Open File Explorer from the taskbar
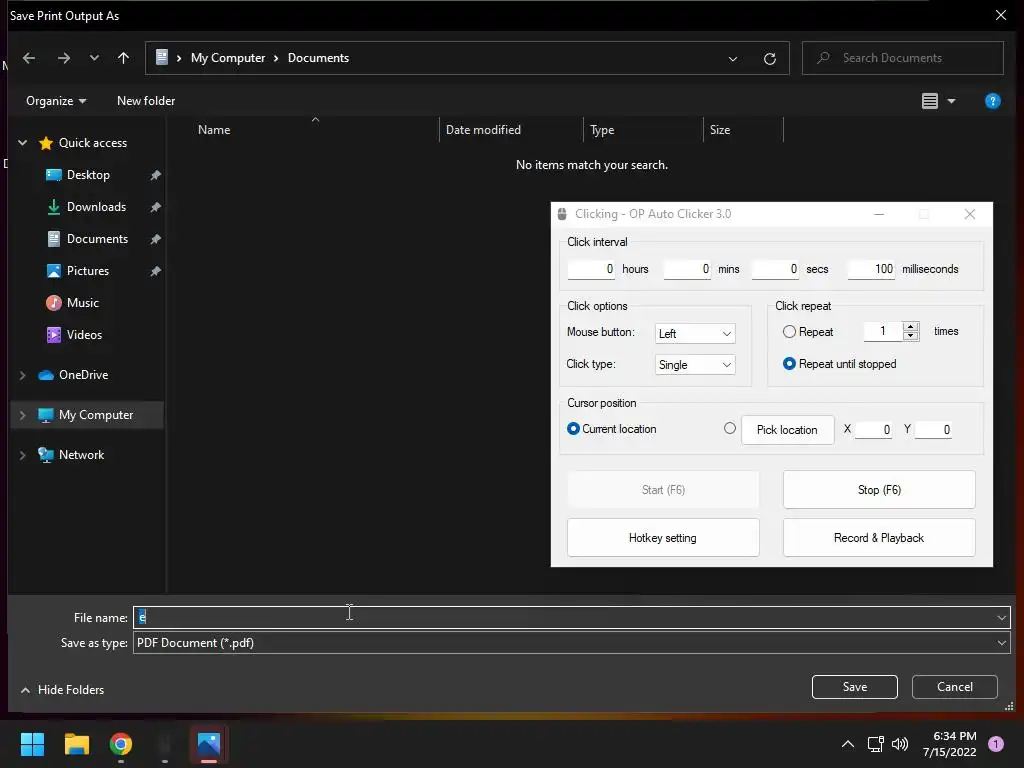The image size is (1024, 768). tap(76, 744)
